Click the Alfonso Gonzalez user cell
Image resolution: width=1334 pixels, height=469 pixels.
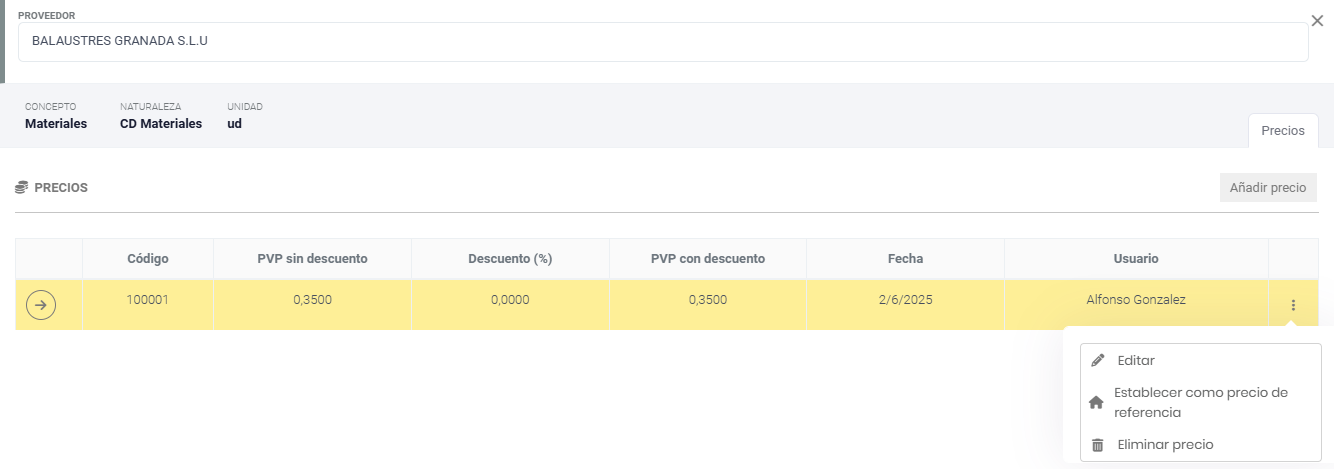[1136, 299]
